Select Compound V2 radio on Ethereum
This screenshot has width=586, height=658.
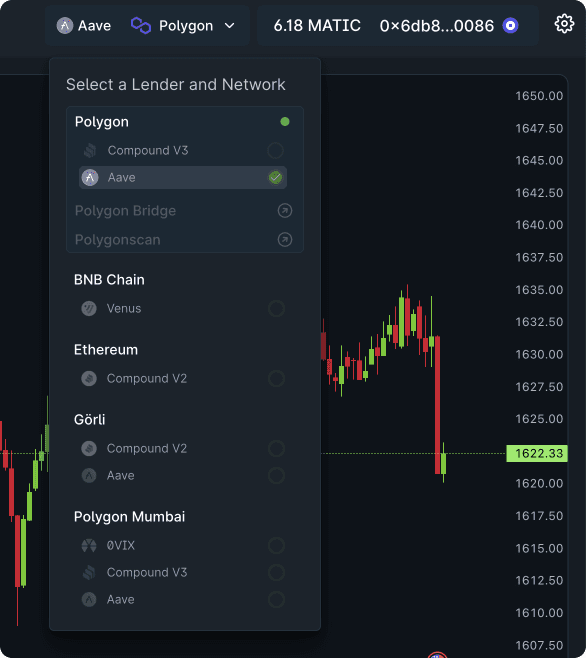(x=276, y=379)
